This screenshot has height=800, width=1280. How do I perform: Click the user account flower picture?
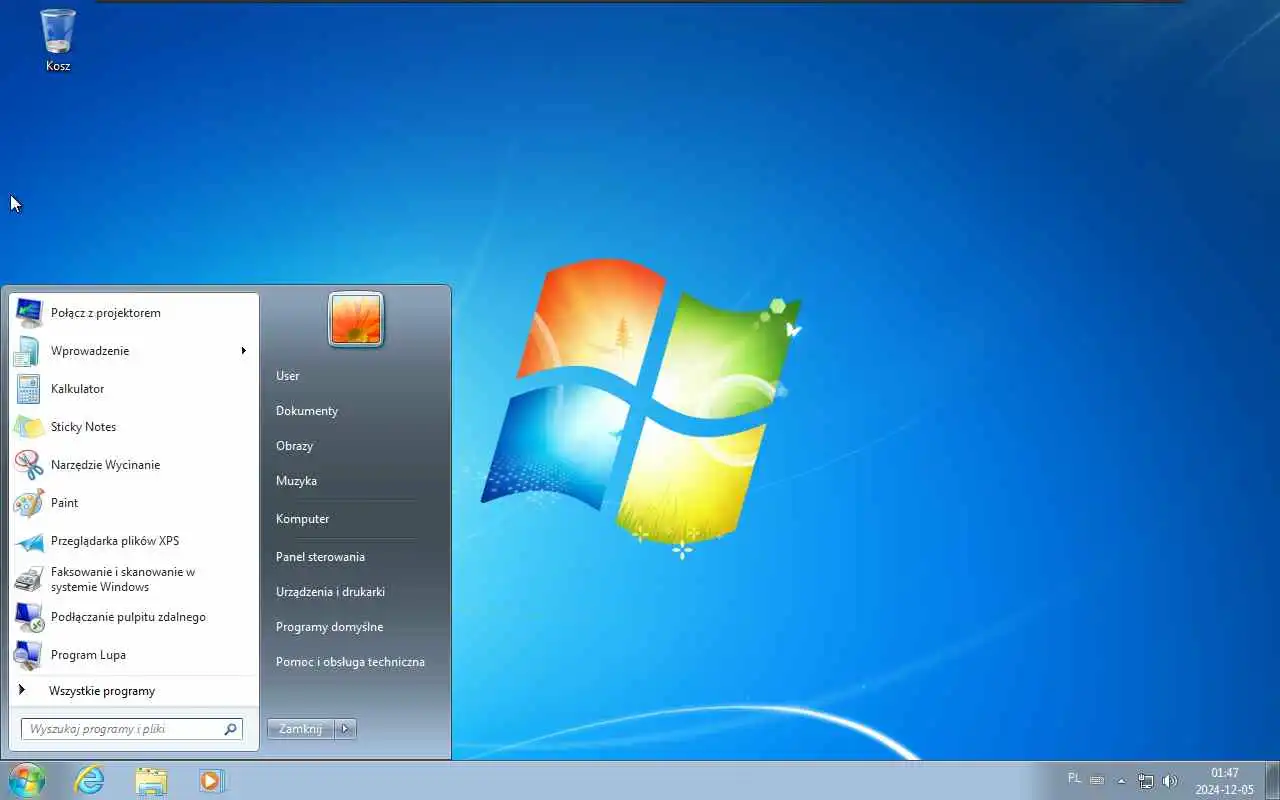[x=356, y=319]
